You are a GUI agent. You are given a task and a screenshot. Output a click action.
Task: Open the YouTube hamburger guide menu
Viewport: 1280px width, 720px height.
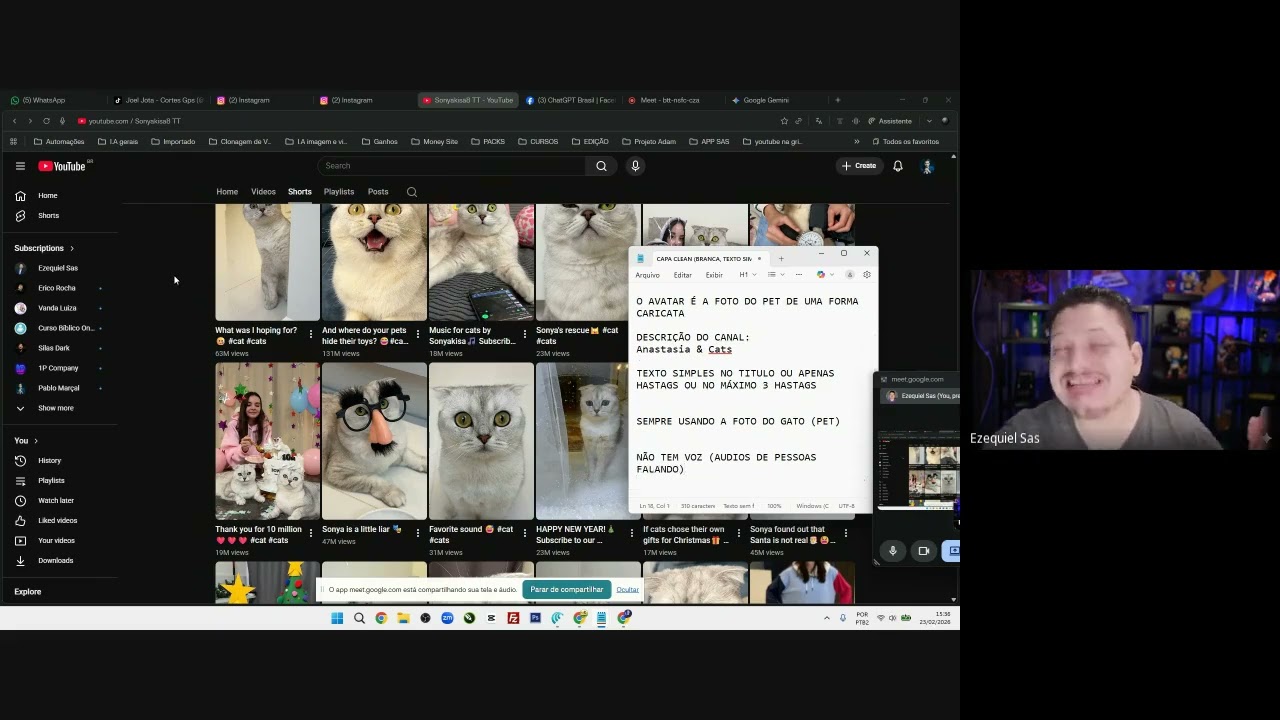click(x=20, y=166)
